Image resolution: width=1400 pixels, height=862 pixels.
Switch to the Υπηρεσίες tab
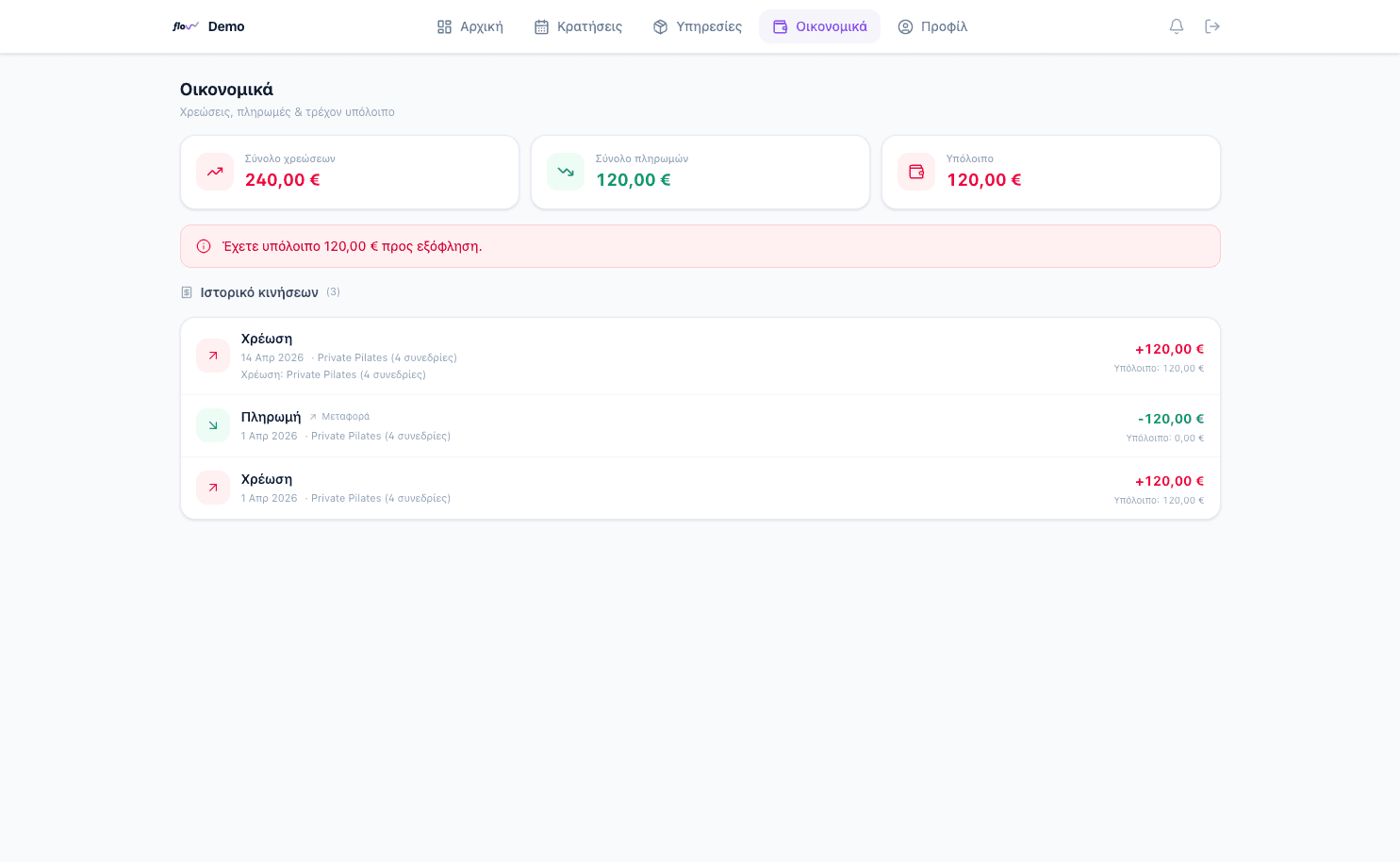pyautogui.click(x=698, y=26)
